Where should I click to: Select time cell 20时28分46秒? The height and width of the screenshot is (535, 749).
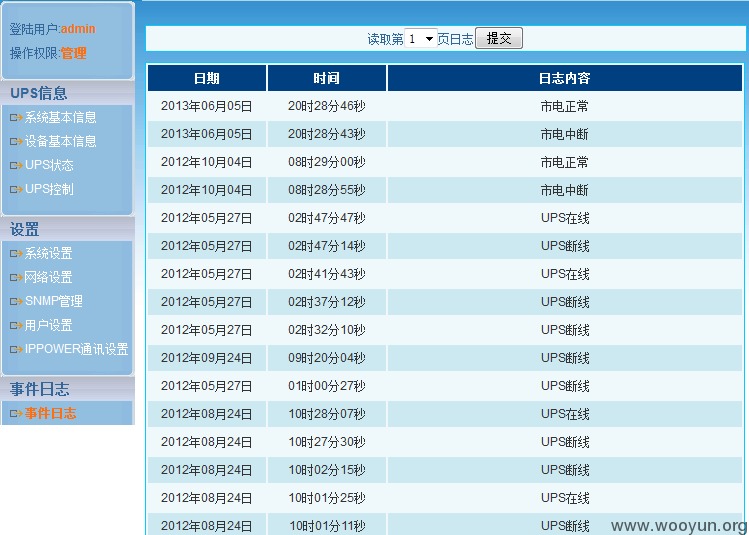pos(327,106)
